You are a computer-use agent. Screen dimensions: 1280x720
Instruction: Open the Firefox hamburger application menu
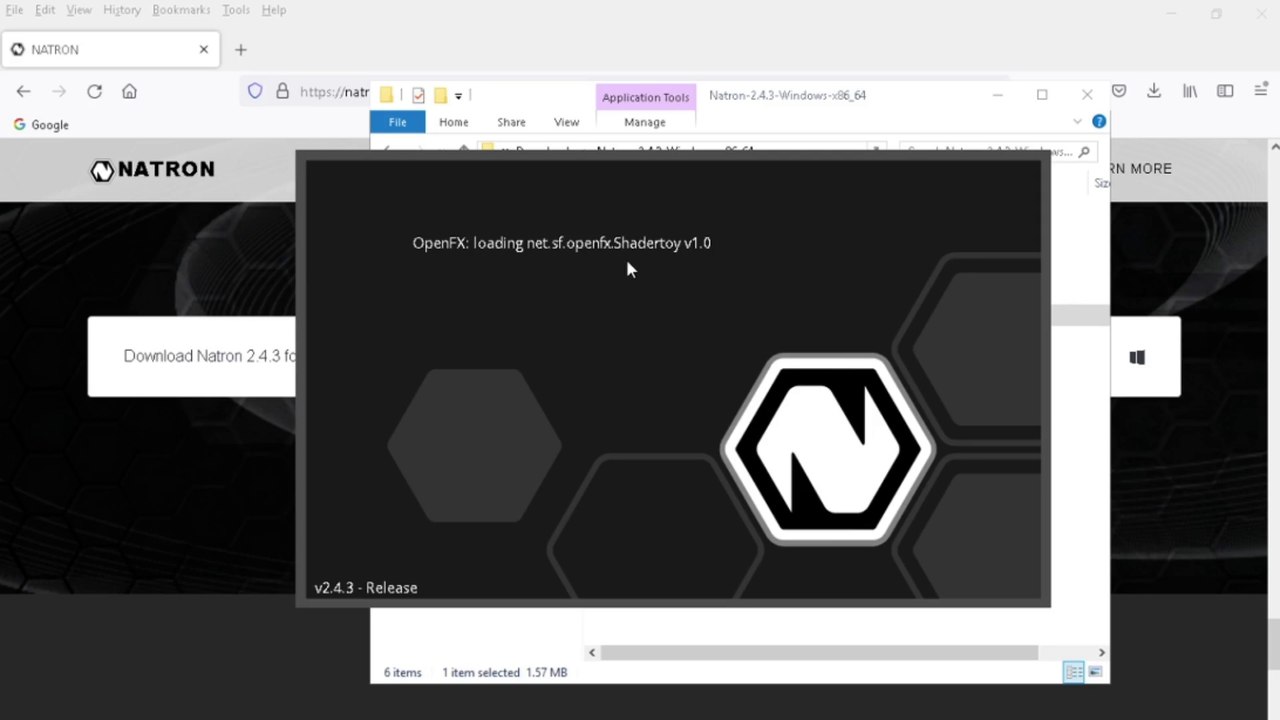coord(1261,91)
